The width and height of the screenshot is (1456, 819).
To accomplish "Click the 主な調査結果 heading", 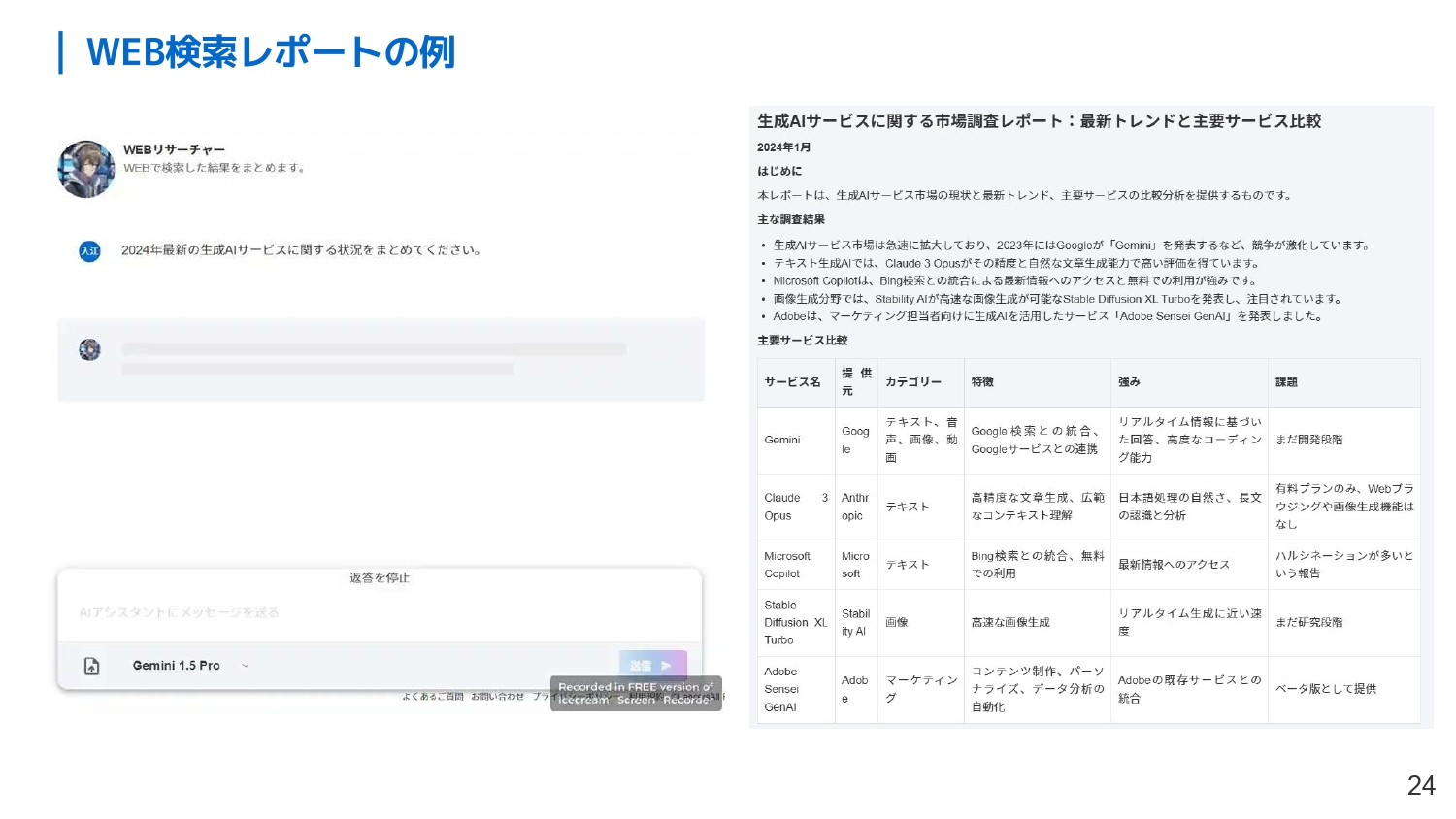I will point(791,220).
